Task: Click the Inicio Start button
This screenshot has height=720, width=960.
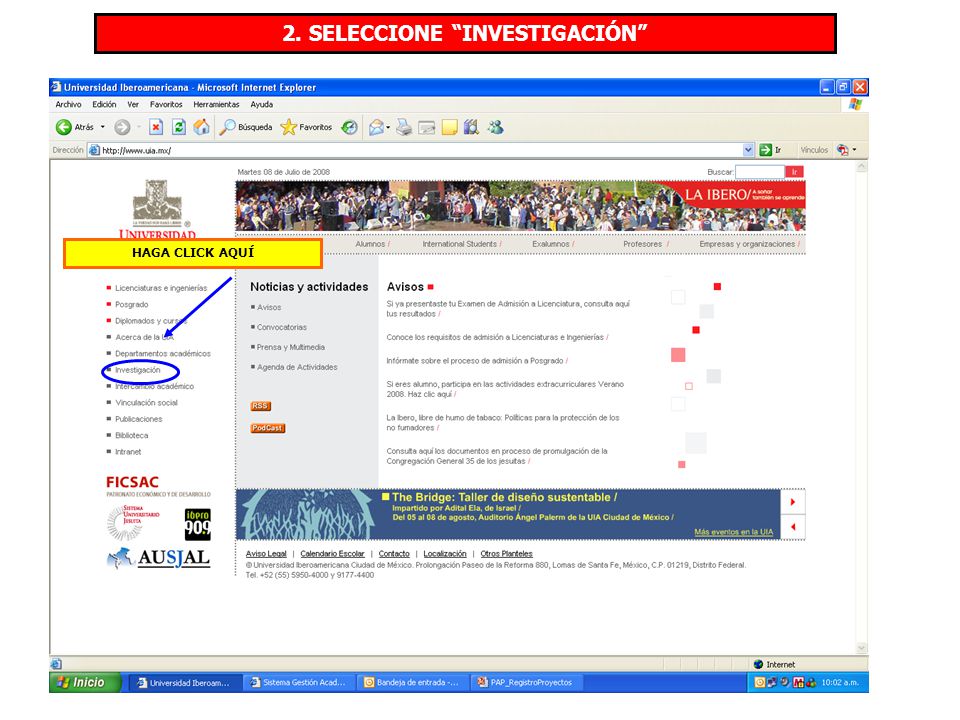Action: tap(85, 683)
